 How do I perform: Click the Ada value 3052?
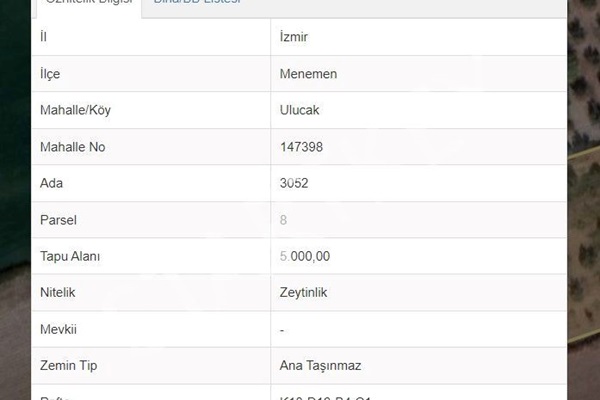pos(294,183)
